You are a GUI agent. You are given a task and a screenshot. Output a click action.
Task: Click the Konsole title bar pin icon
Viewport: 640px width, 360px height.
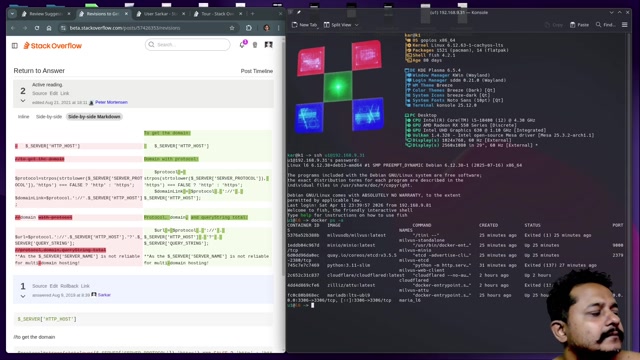point(299,13)
